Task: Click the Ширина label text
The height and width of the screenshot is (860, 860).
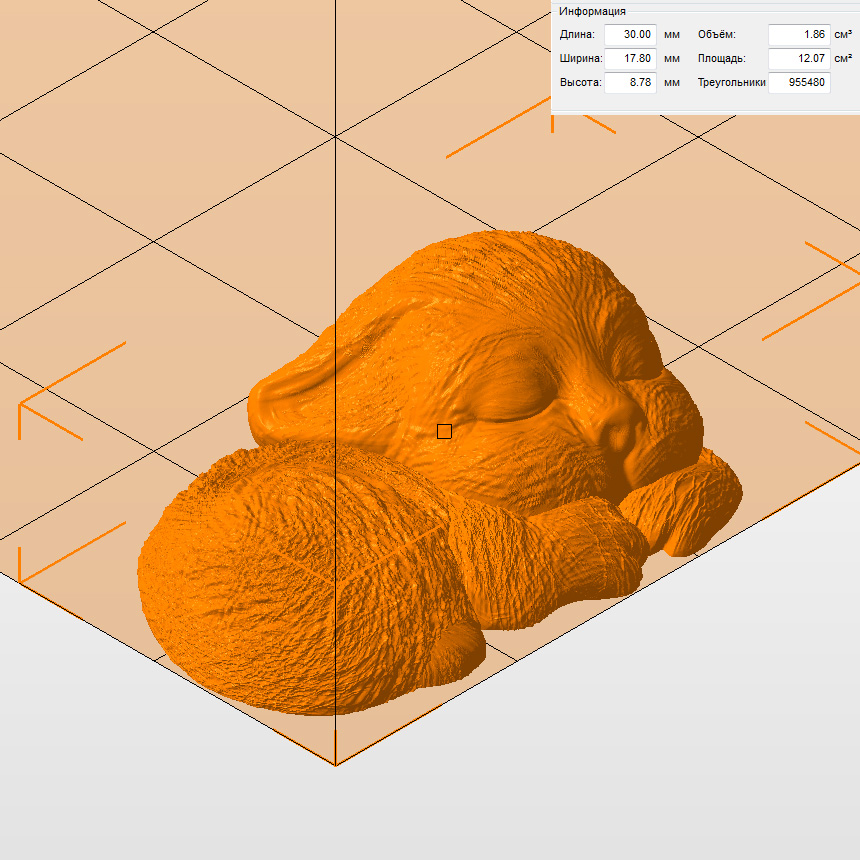Action: point(580,59)
